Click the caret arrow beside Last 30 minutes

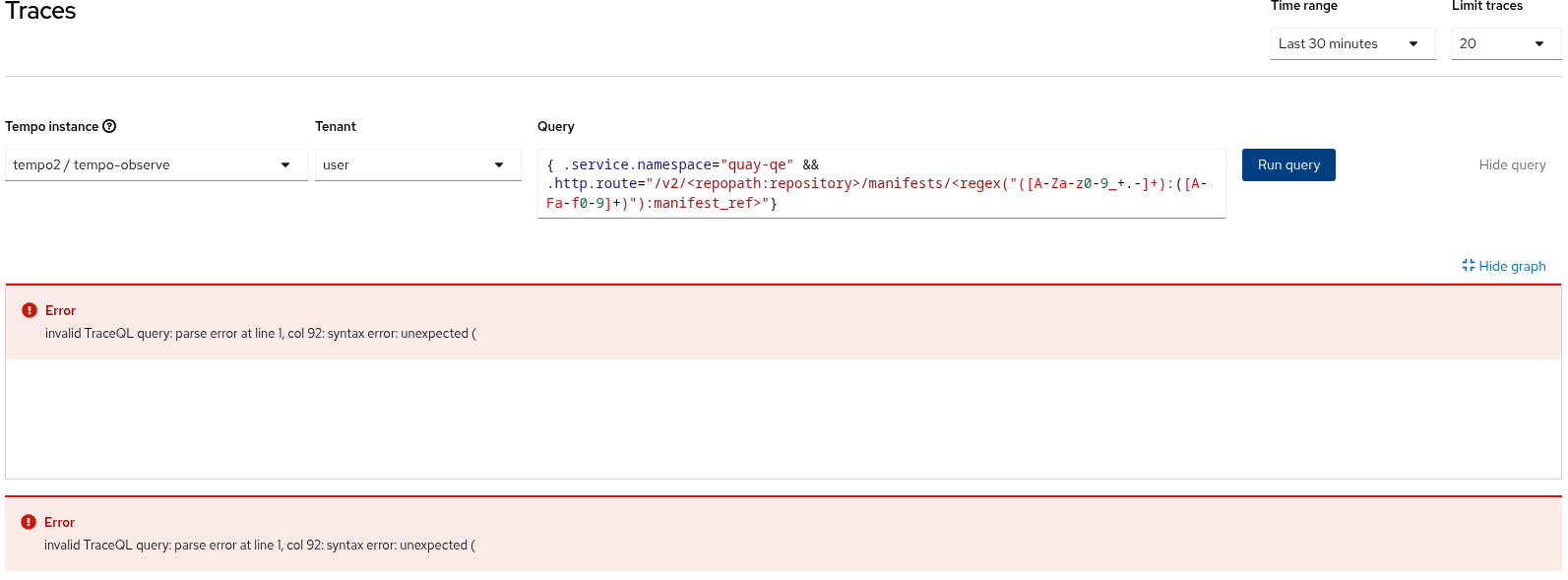point(1413,44)
